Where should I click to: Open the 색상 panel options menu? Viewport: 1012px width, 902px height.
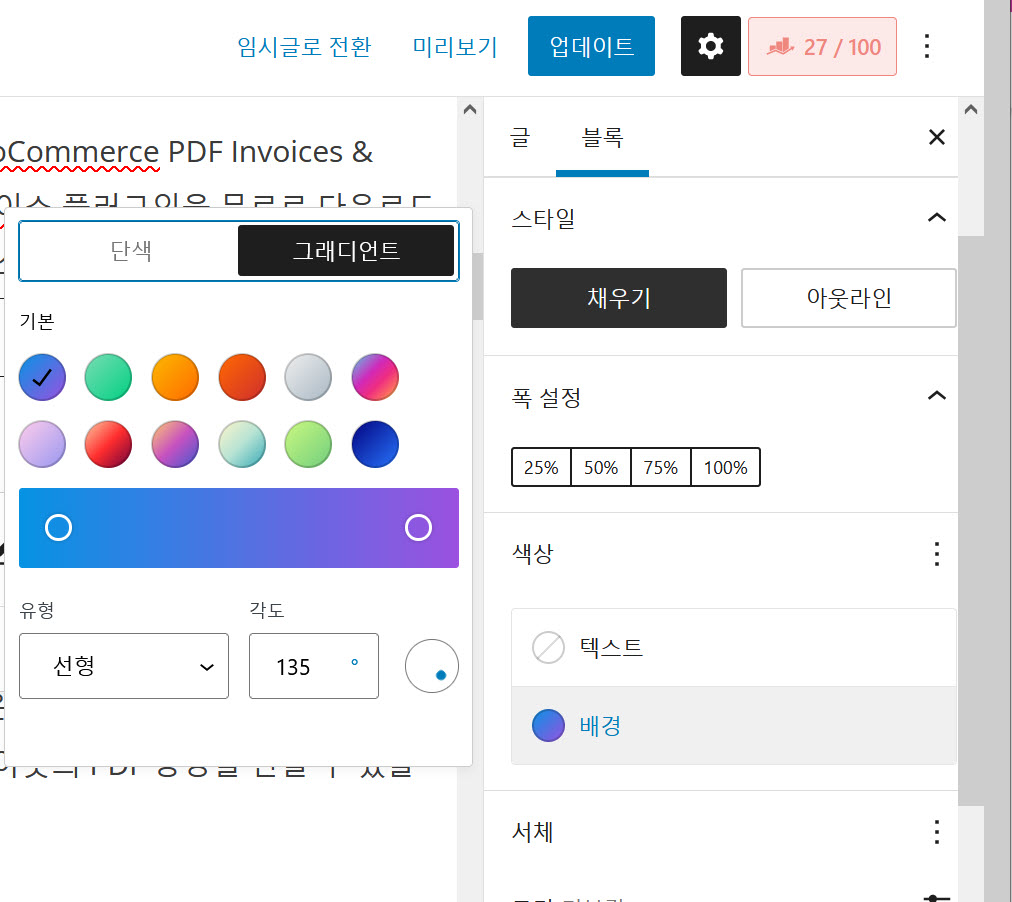pyautogui.click(x=936, y=554)
